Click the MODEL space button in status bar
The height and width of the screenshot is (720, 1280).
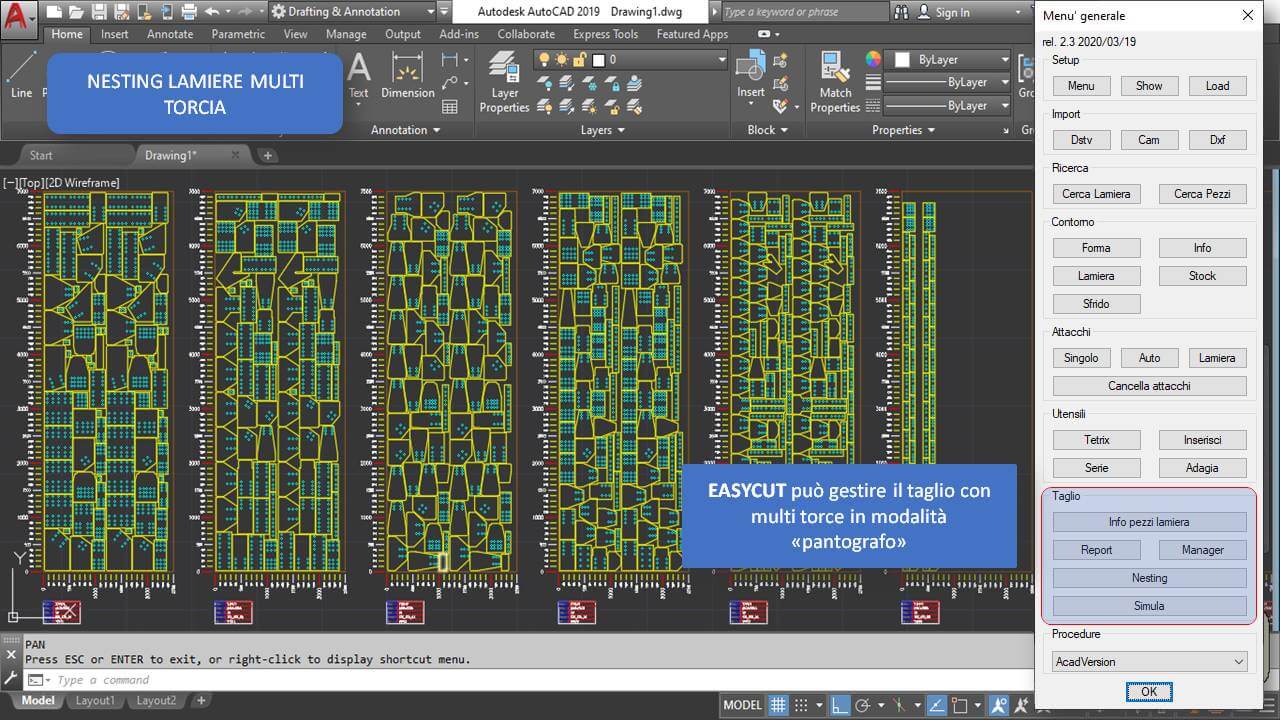tap(742, 705)
